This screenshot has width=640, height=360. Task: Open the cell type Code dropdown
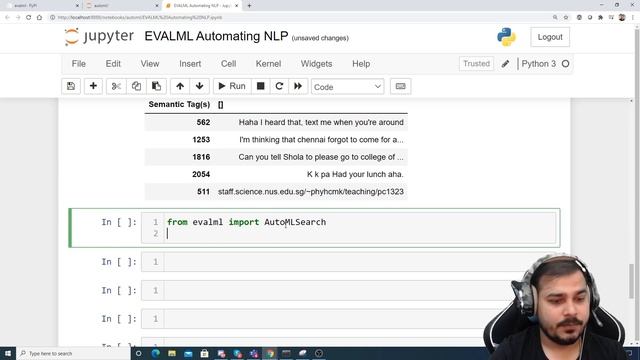347,87
